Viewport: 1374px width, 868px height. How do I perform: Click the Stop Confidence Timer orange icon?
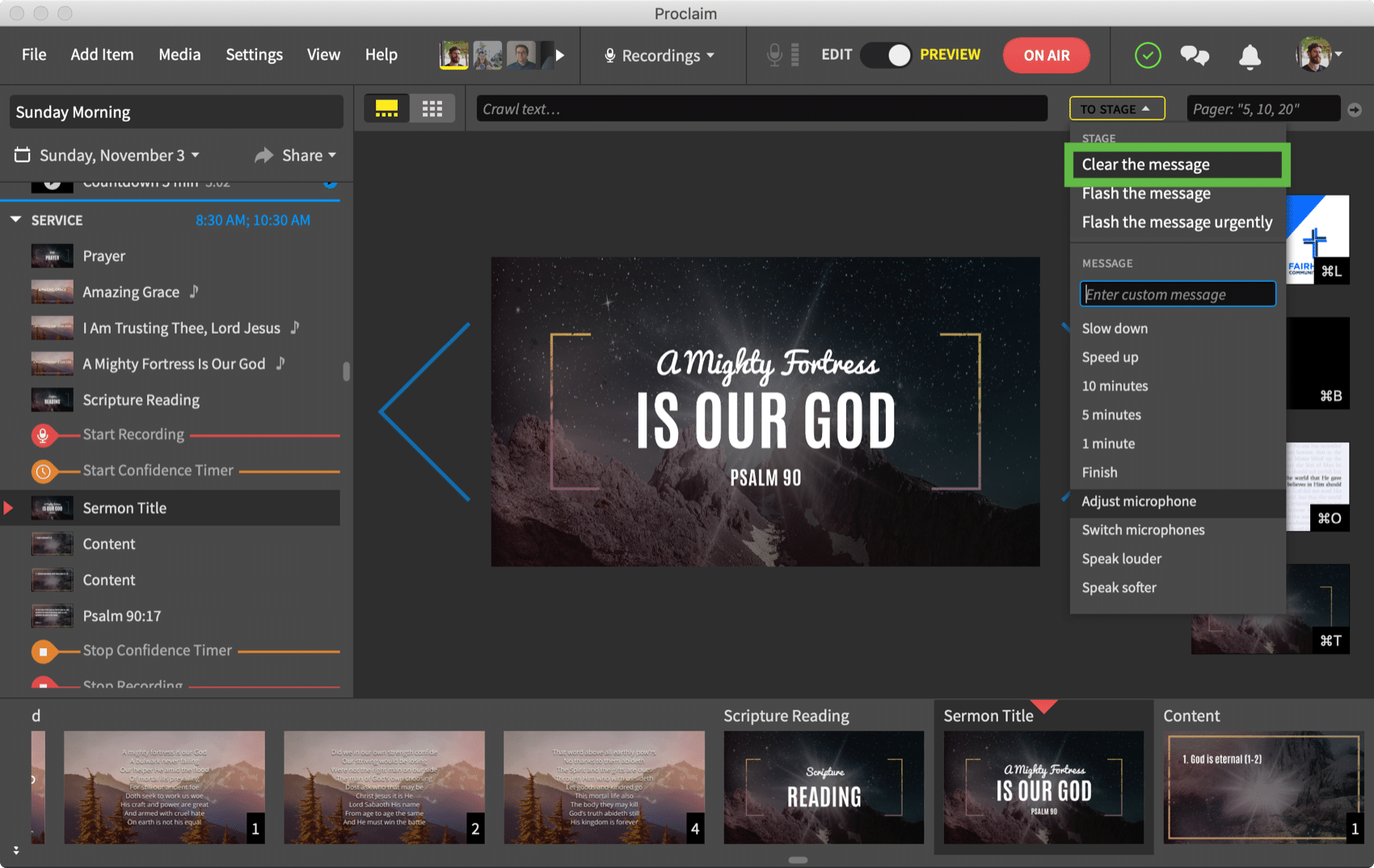44,651
